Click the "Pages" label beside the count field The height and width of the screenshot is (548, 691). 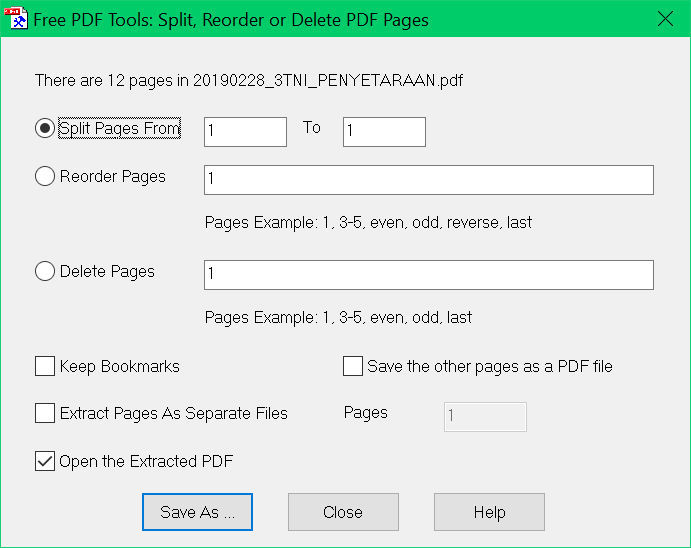366,413
